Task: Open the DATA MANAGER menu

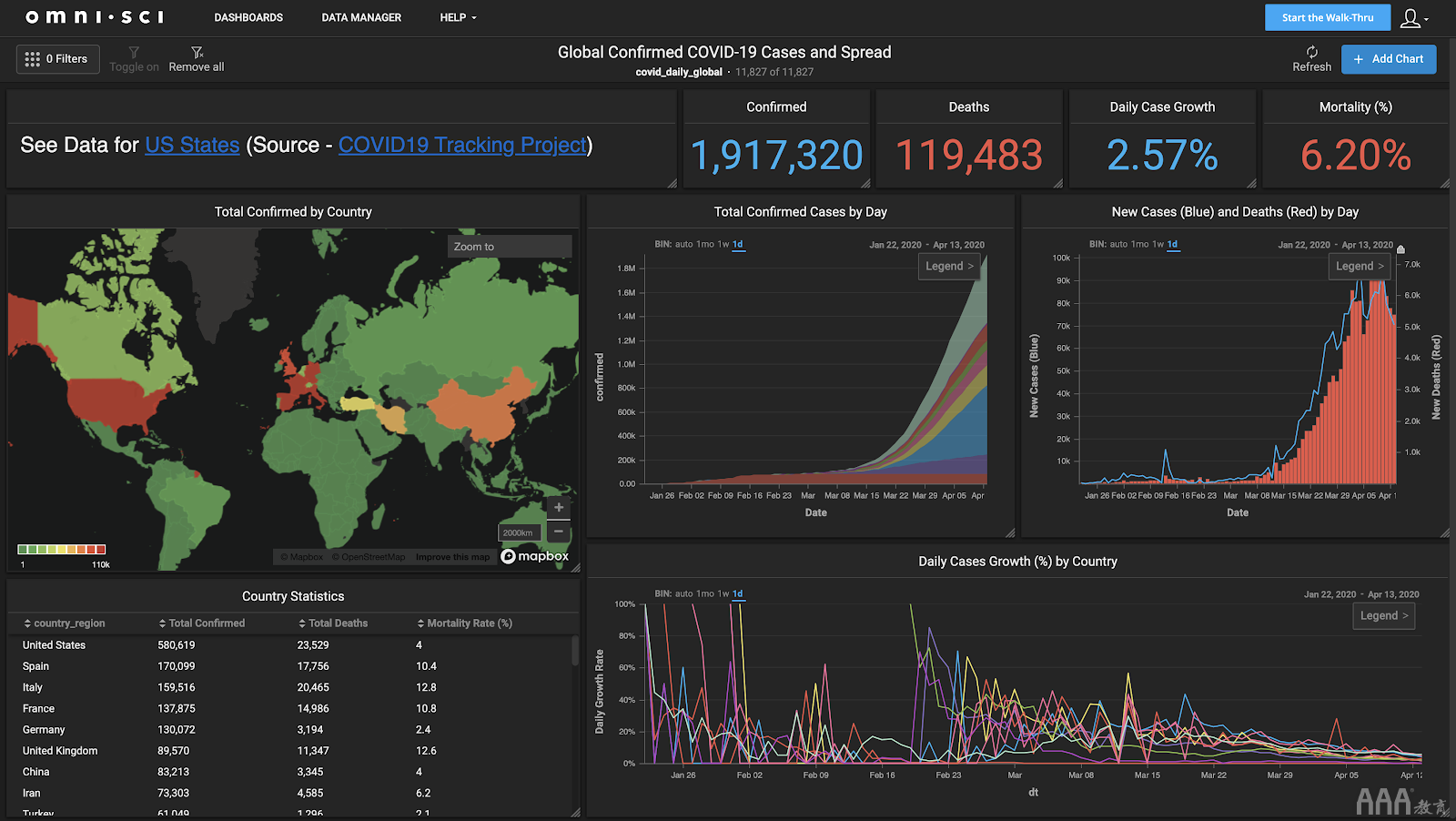Action: pos(361,17)
